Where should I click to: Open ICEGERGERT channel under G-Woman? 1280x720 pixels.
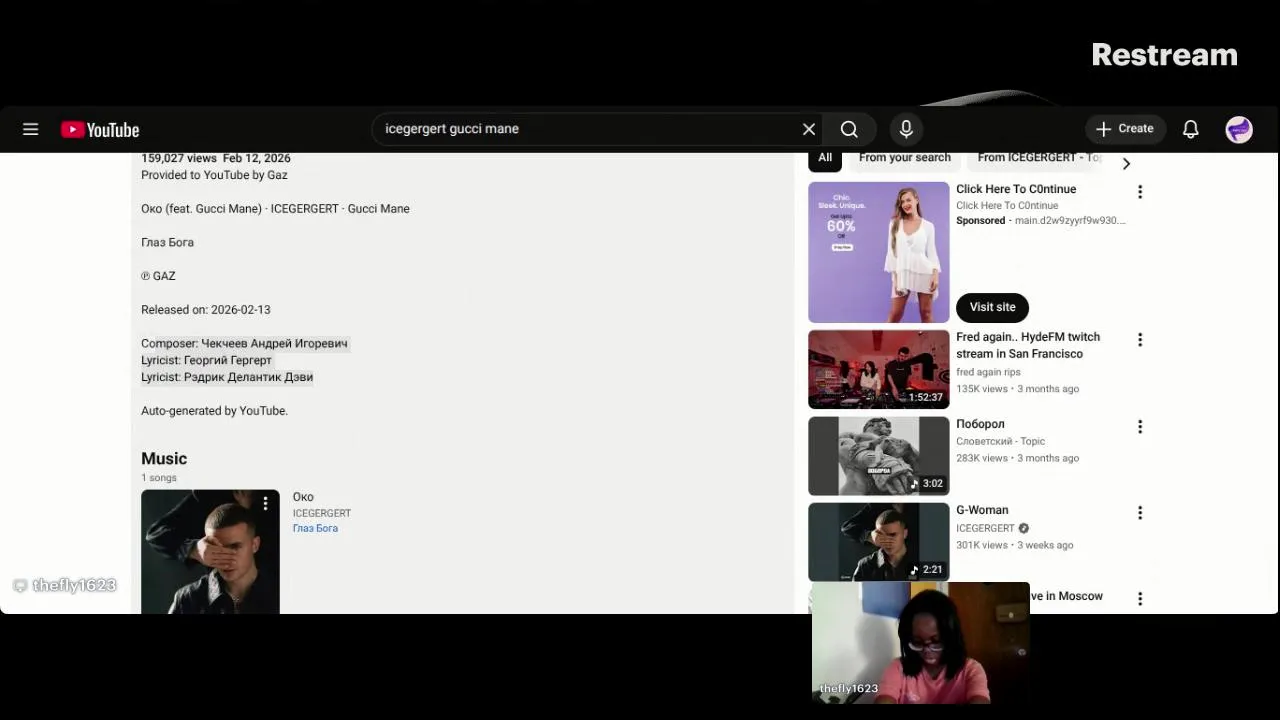985,528
